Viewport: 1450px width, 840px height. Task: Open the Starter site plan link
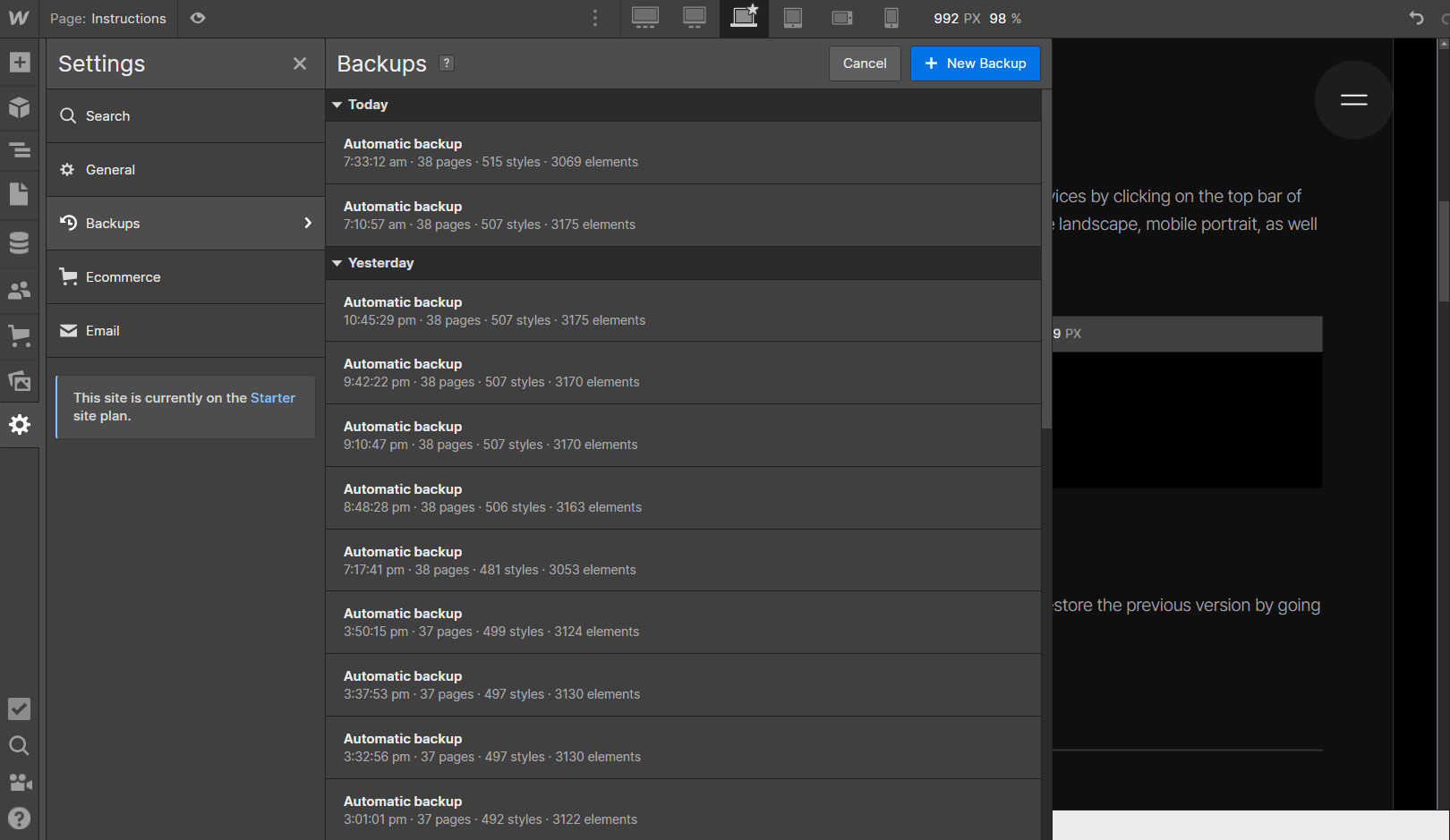click(274, 397)
